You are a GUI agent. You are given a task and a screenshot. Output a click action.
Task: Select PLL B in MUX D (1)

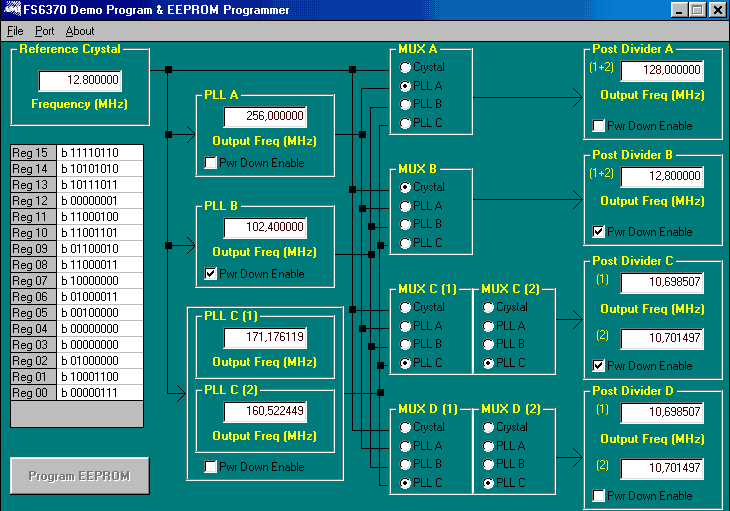pyautogui.click(x=405, y=465)
